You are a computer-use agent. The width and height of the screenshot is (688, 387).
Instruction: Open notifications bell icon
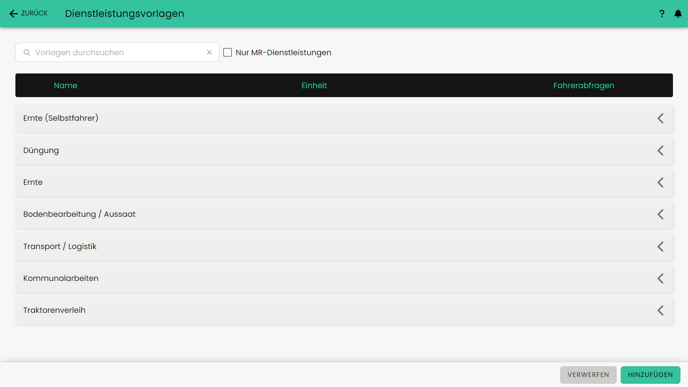click(678, 14)
